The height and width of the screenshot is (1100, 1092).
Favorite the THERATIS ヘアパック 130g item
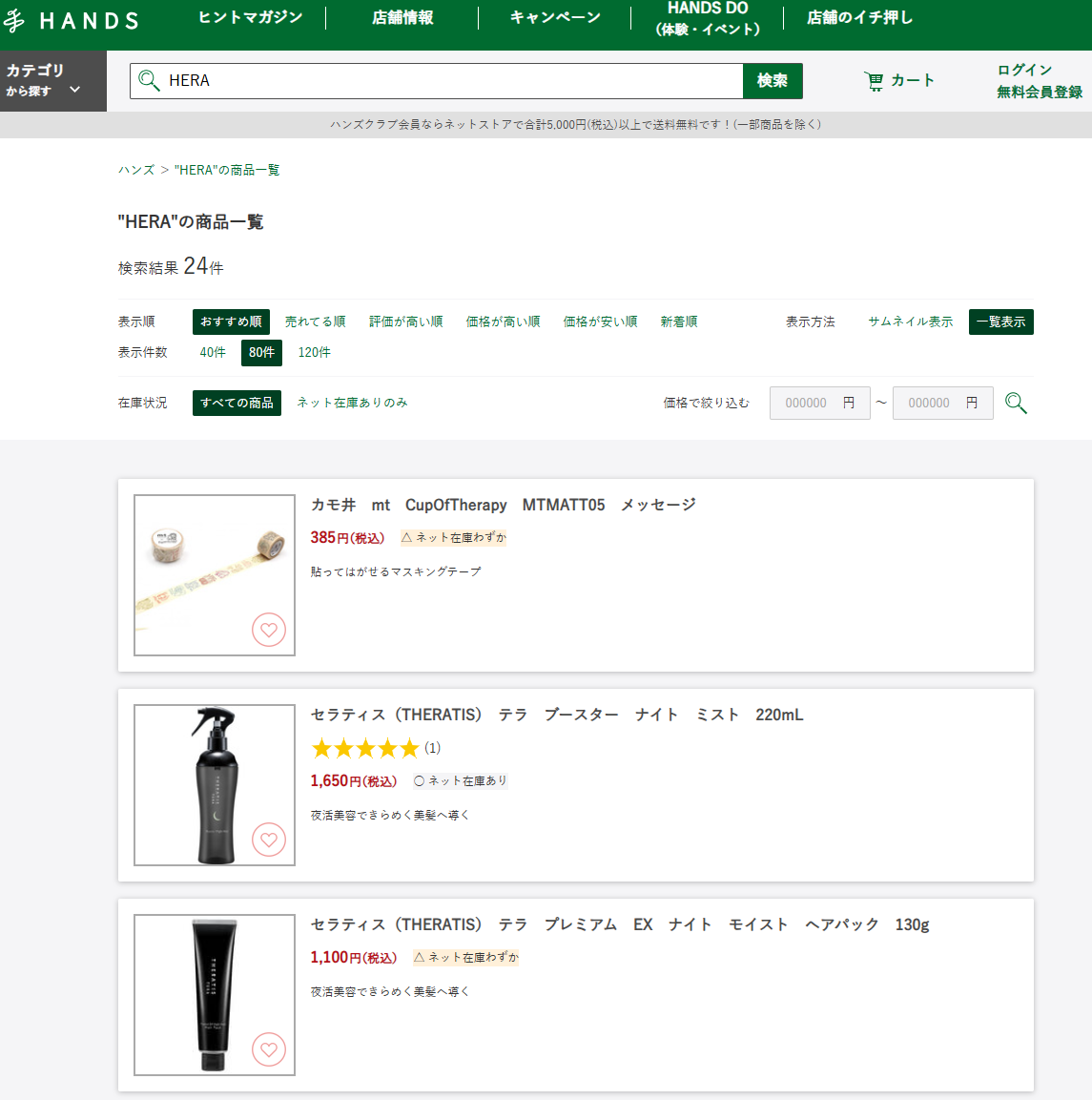point(269,1049)
